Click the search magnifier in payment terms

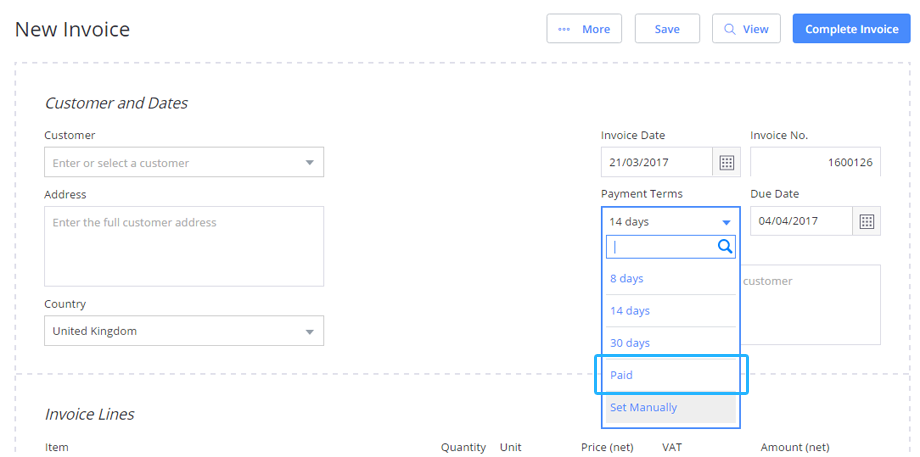(x=725, y=247)
